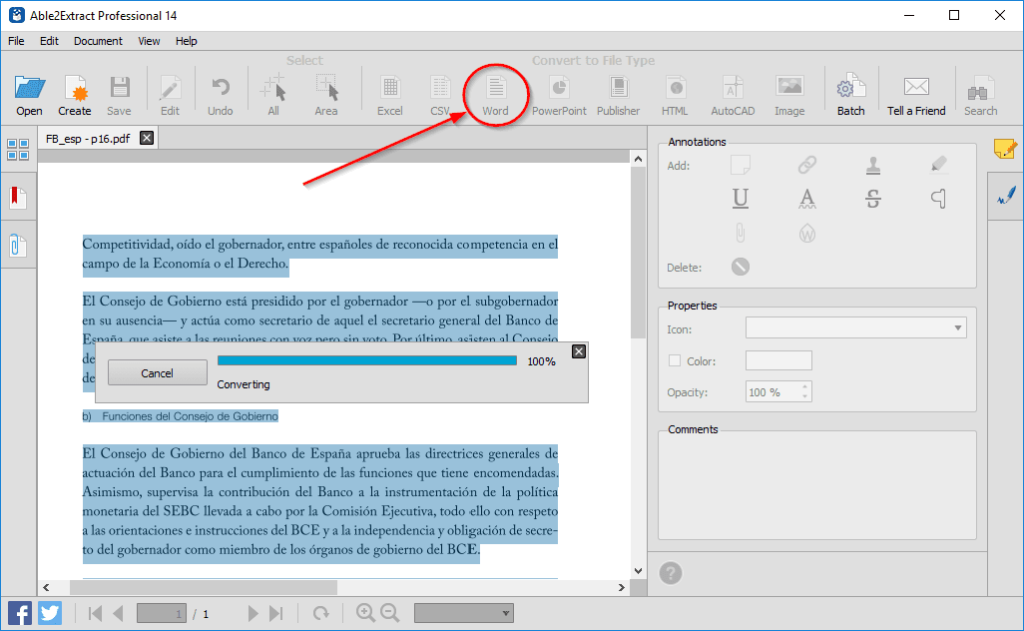Select the Excel conversion tool
The height and width of the screenshot is (631, 1024).
point(389,95)
